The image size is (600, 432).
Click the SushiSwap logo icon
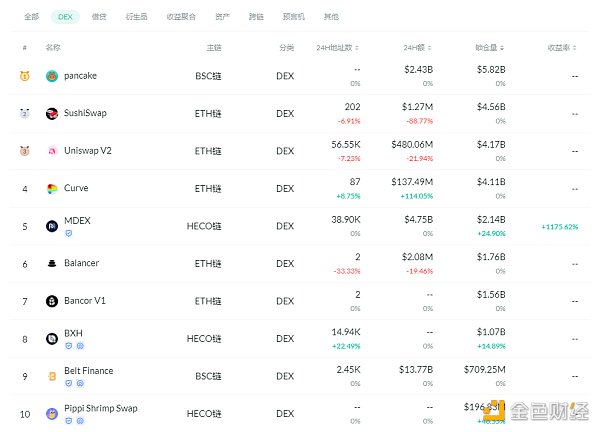click(52, 114)
